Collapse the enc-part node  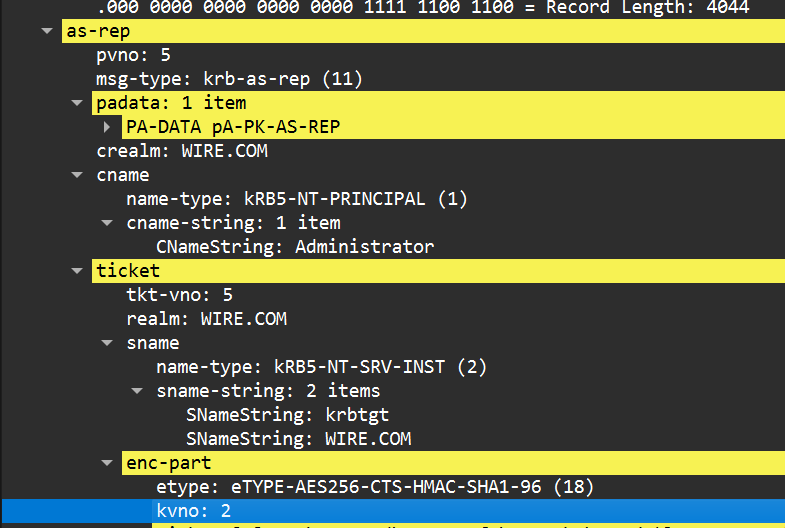coord(107,463)
